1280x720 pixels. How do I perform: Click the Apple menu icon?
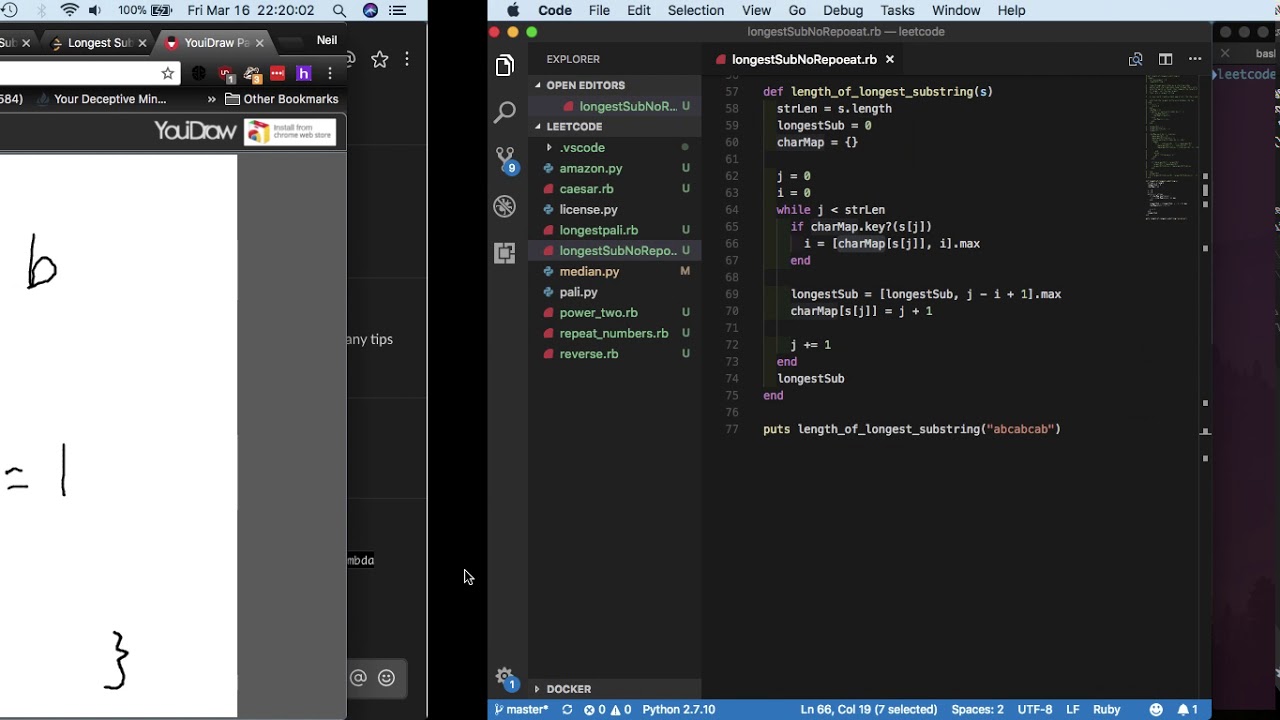pyautogui.click(x=513, y=10)
